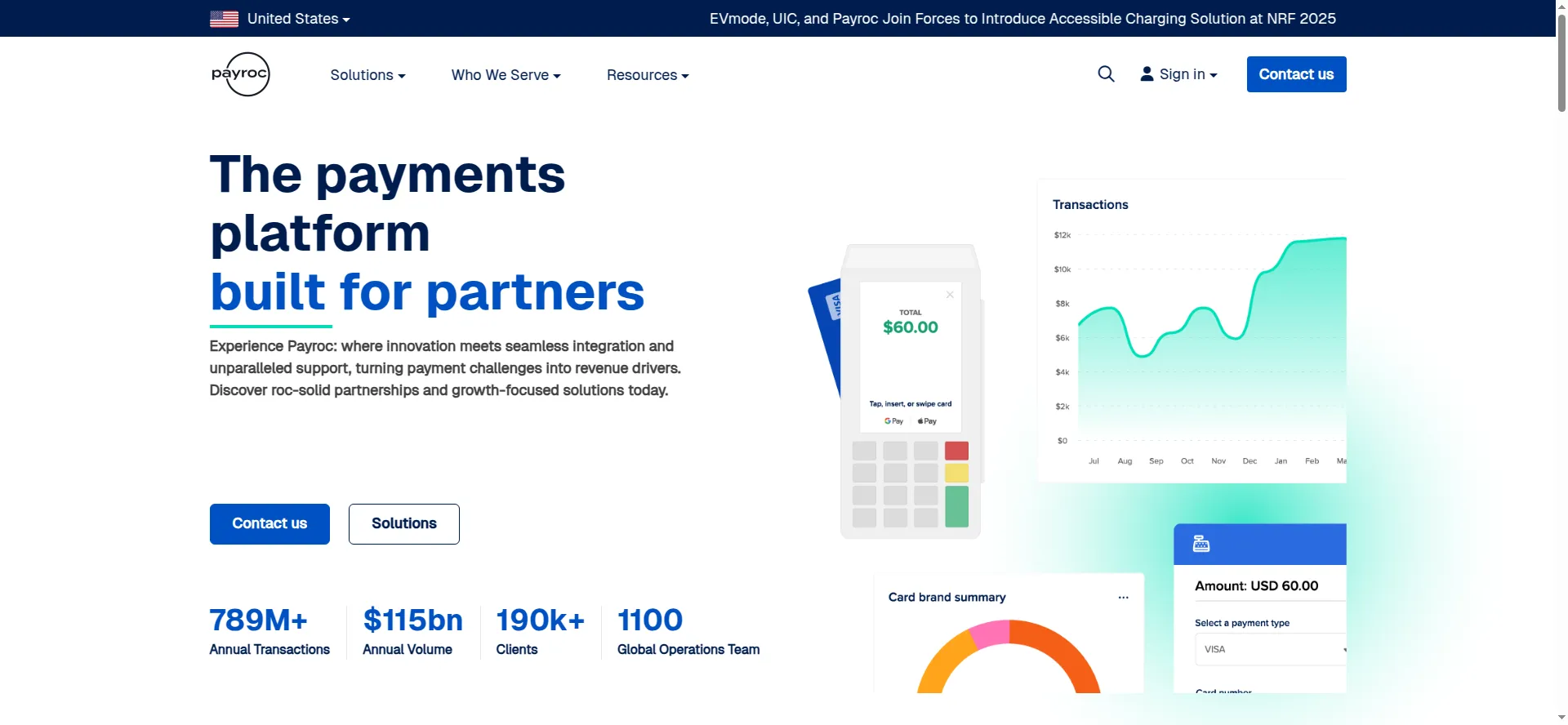Viewport: 1568px width, 725px height.
Task: Click the Contact us button in header
Action: click(x=1296, y=74)
